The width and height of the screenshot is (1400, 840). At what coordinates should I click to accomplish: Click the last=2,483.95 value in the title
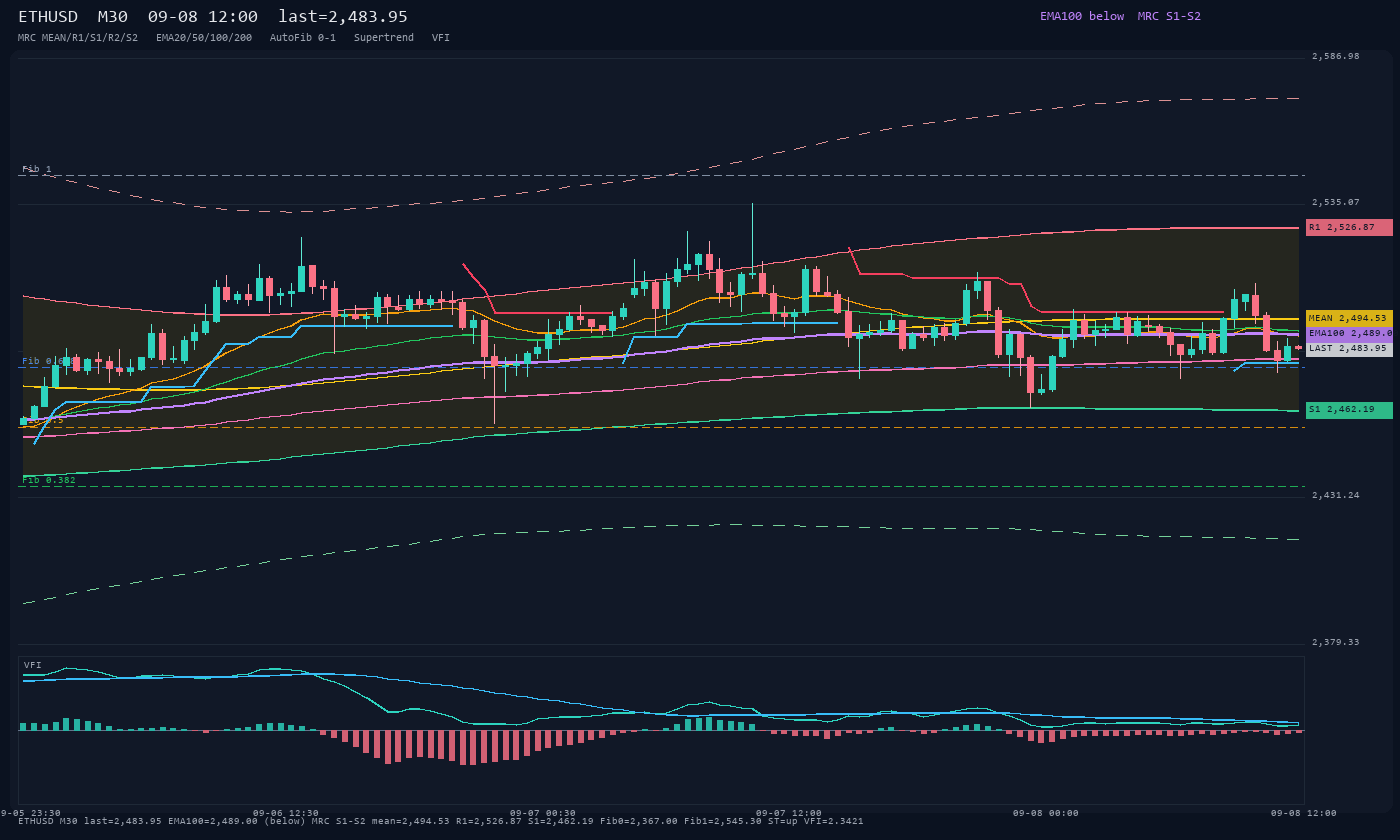(343, 17)
